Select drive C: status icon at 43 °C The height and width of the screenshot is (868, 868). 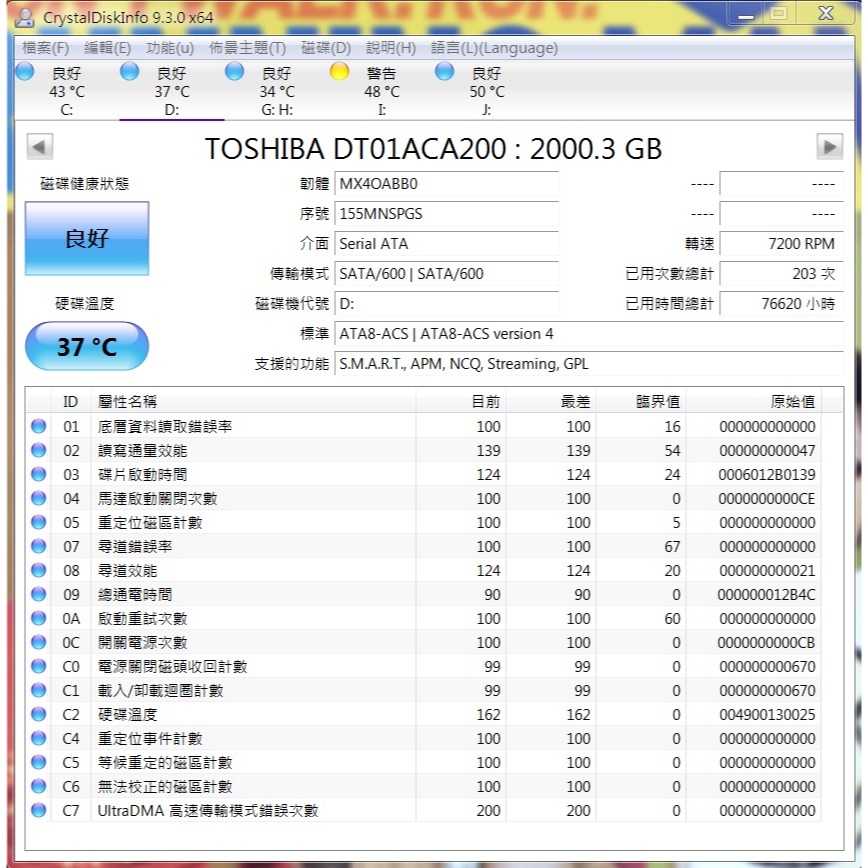pos(25,71)
